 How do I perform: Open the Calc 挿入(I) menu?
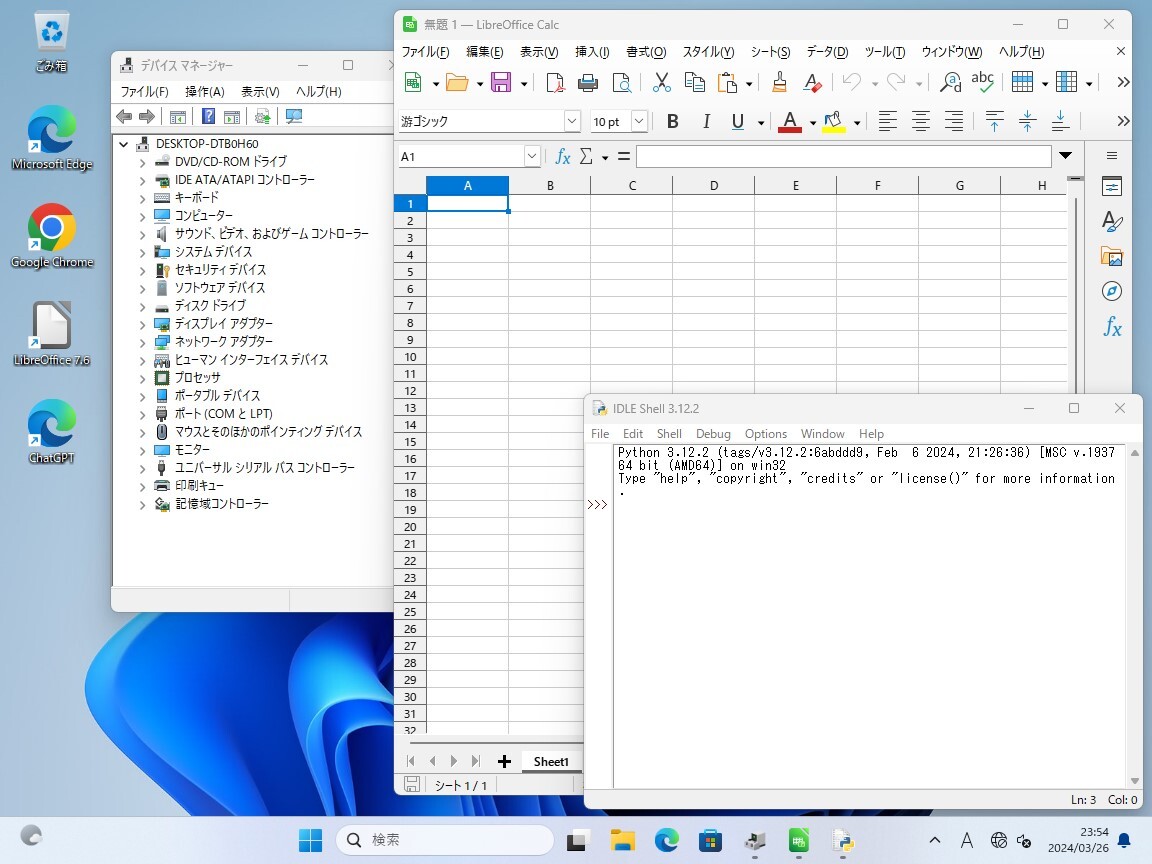(592, 51)
